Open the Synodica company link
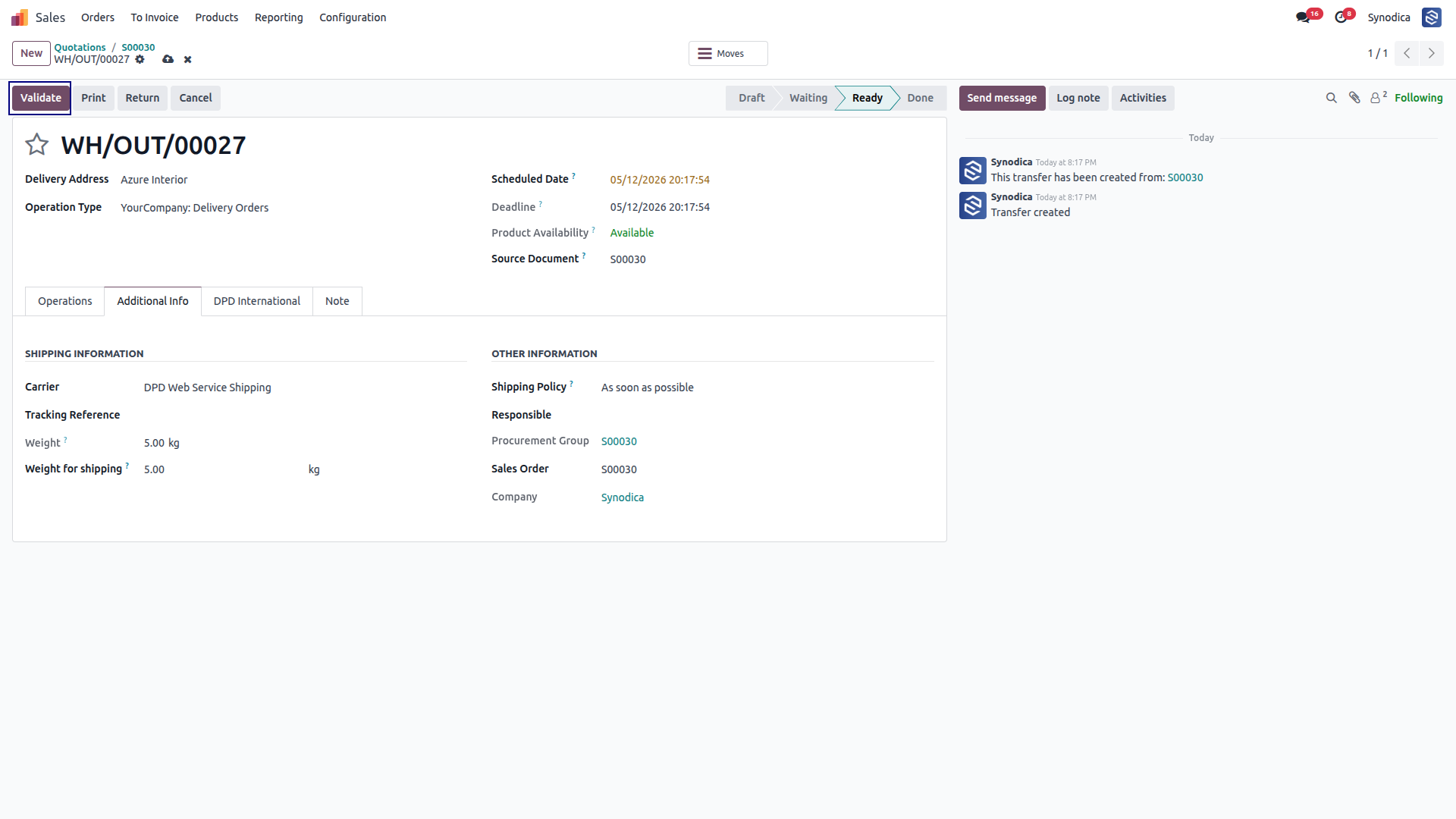Screen dimensions: 1456x819 tap(623, 497)
